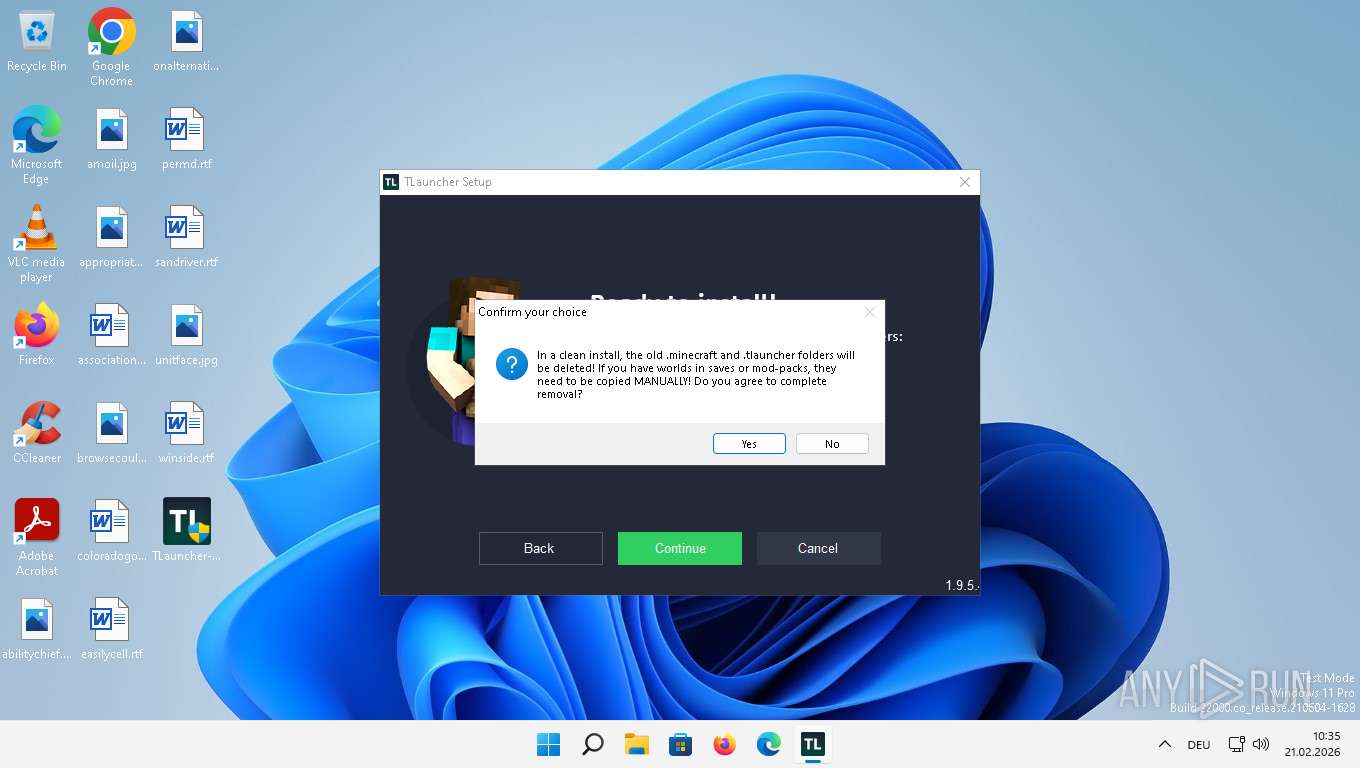Image resolution: width=1360 pixels, height=768 pixels.
Task: Open the volume tray icon
Action: point(1260,744)
